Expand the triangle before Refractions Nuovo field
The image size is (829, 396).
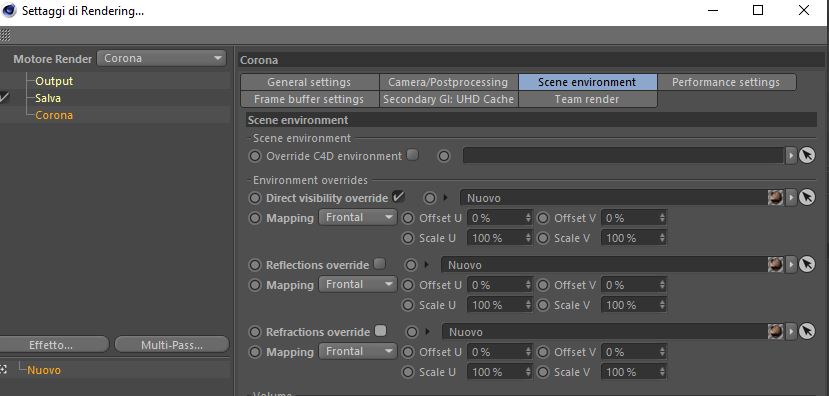click(427, 331)
